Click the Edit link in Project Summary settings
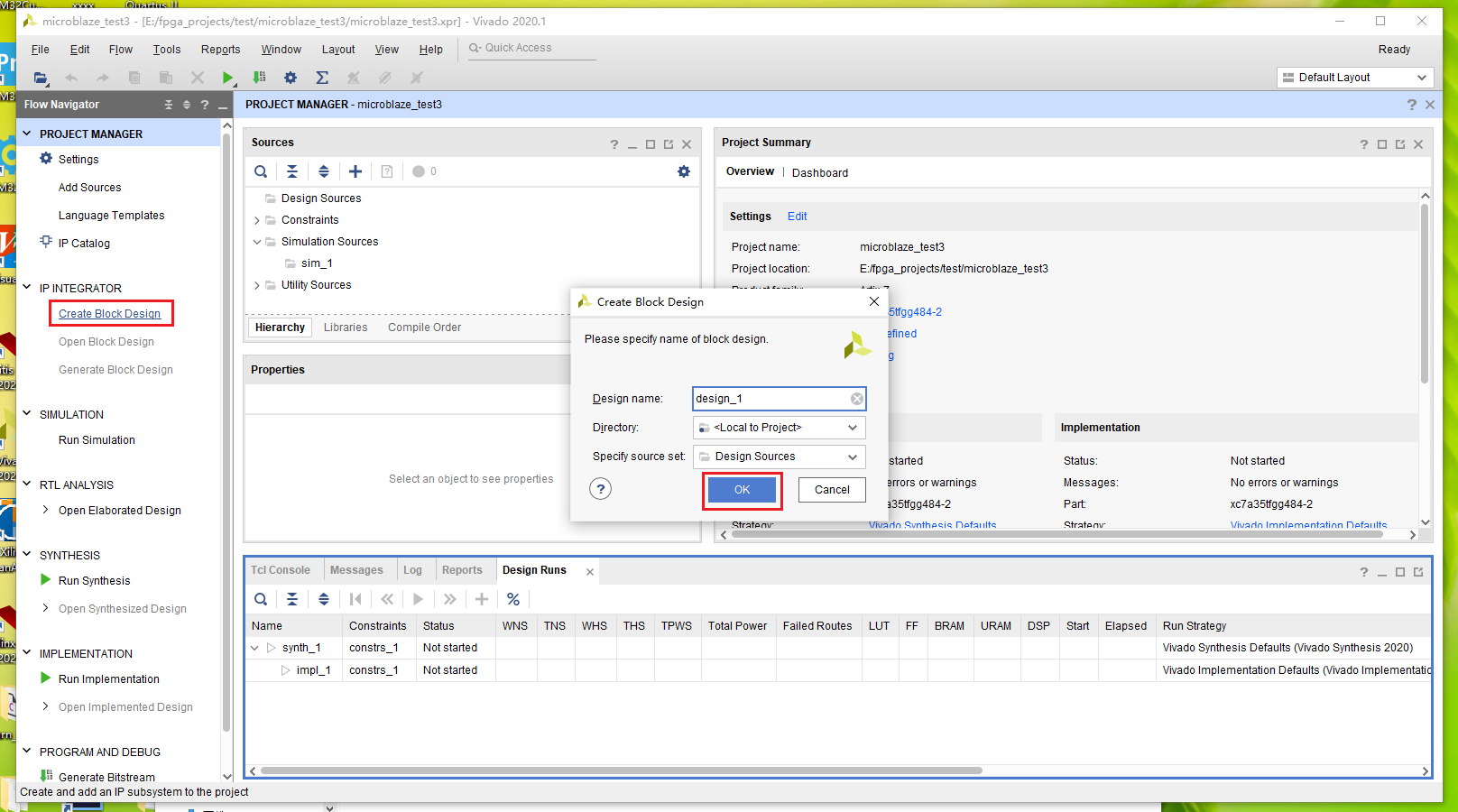 pos(797,216)
